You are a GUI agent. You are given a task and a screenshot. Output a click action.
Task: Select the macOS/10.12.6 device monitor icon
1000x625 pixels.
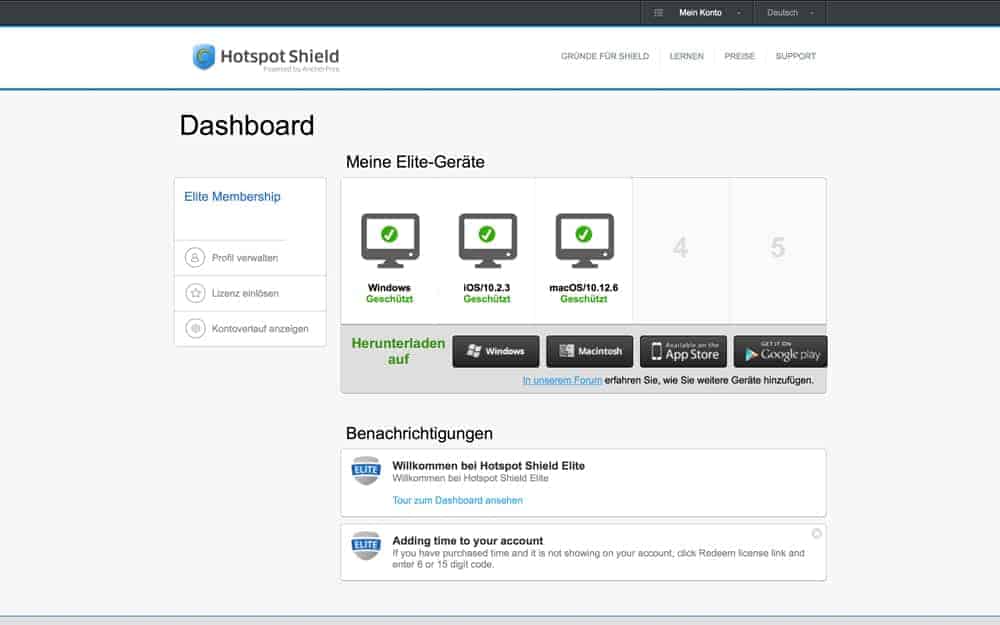coord(584,240)
